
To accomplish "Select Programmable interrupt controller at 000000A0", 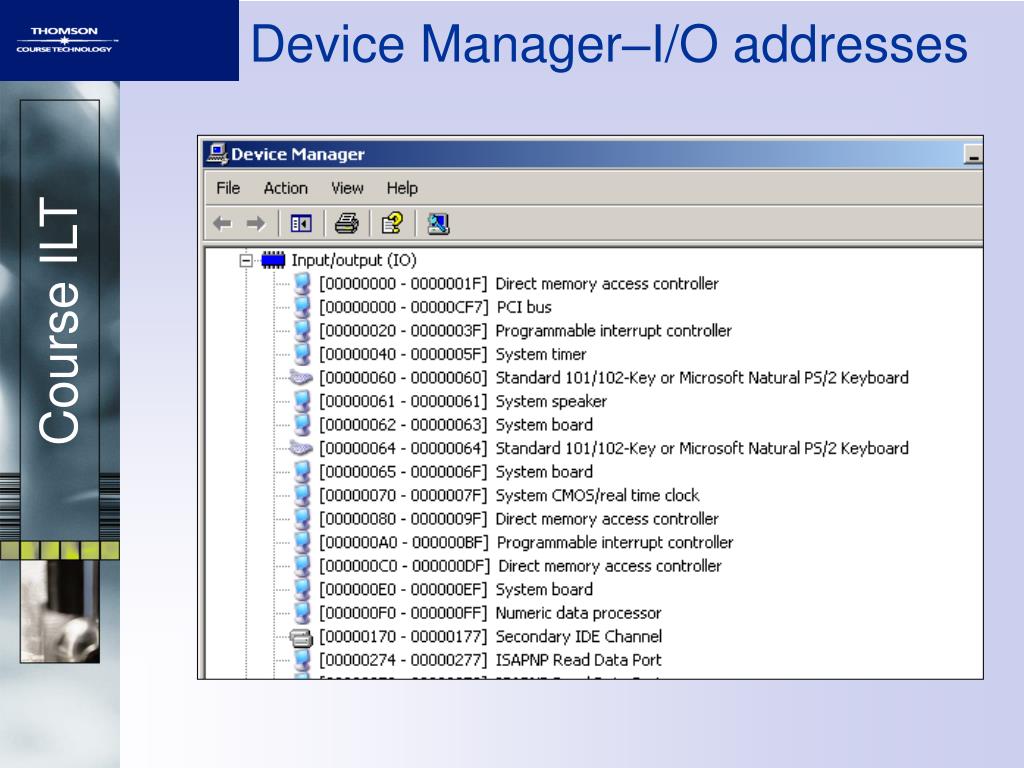I will tap(526, 542).
